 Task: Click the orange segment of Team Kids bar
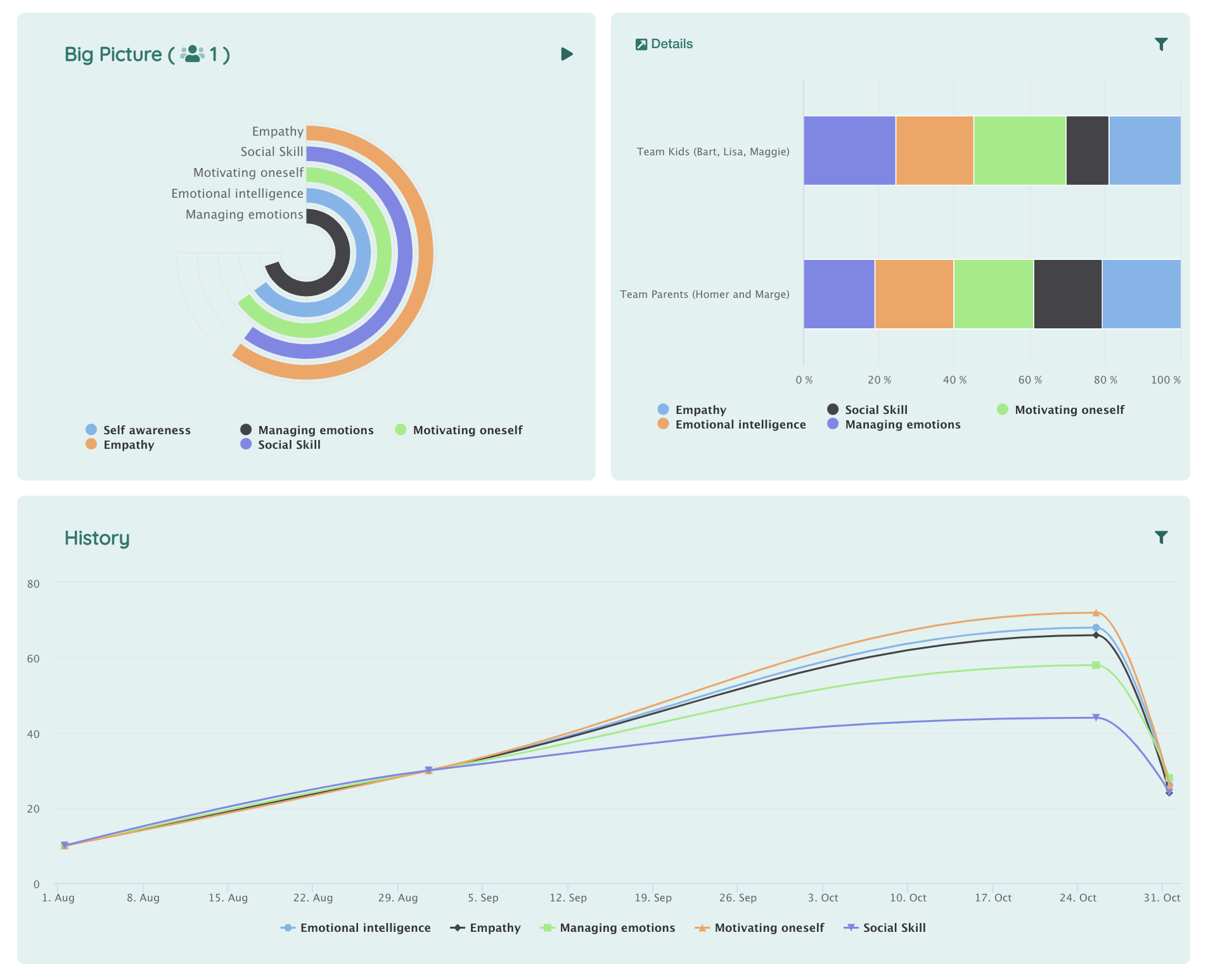coord(934,150)
